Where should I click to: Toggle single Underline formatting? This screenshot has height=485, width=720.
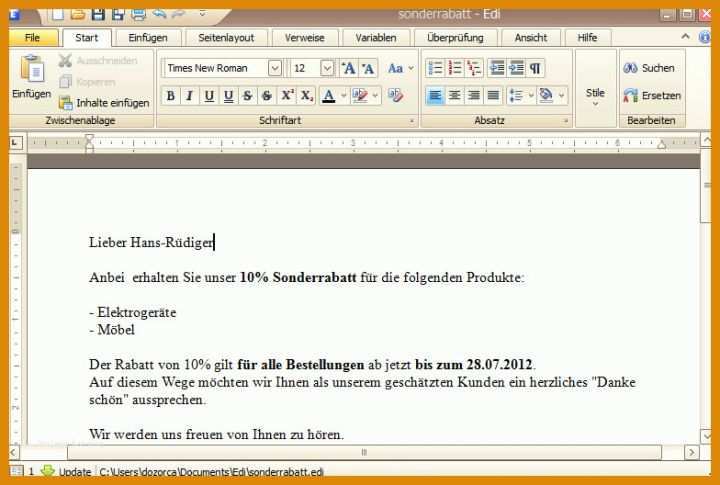[209, 96]
